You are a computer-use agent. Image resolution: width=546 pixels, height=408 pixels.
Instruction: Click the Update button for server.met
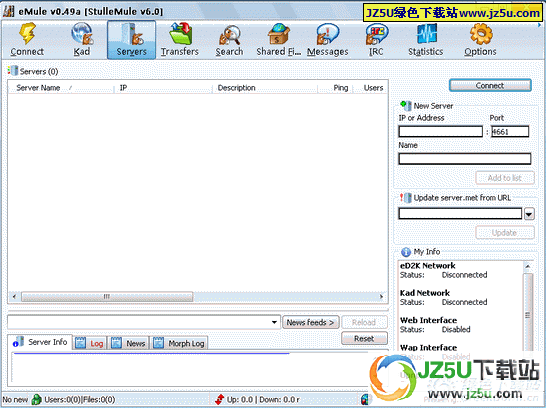coord(505,233)
